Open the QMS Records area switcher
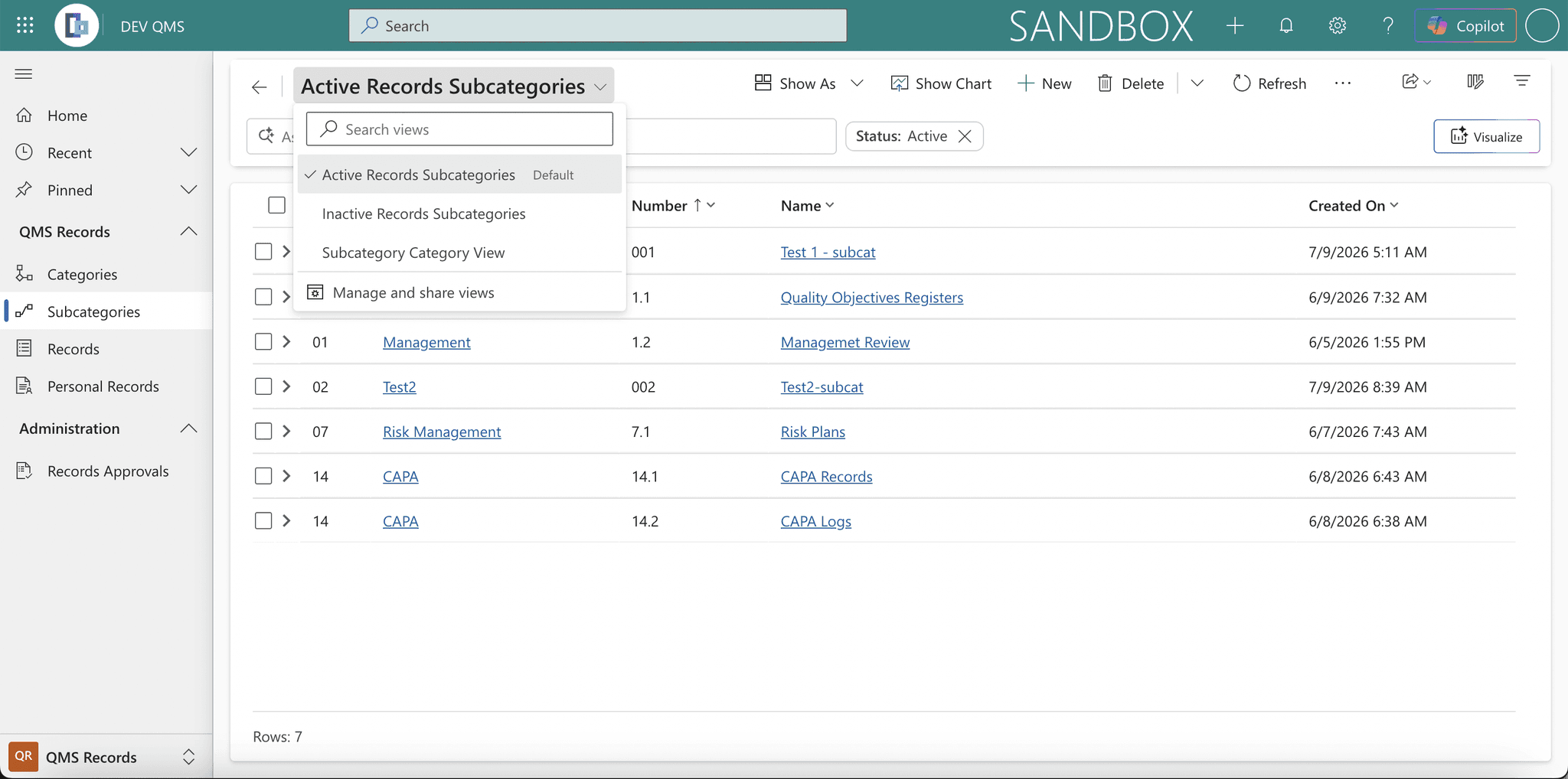This screenshot has height=779, width=1568. pyautogui.click(x=106, y=757)
